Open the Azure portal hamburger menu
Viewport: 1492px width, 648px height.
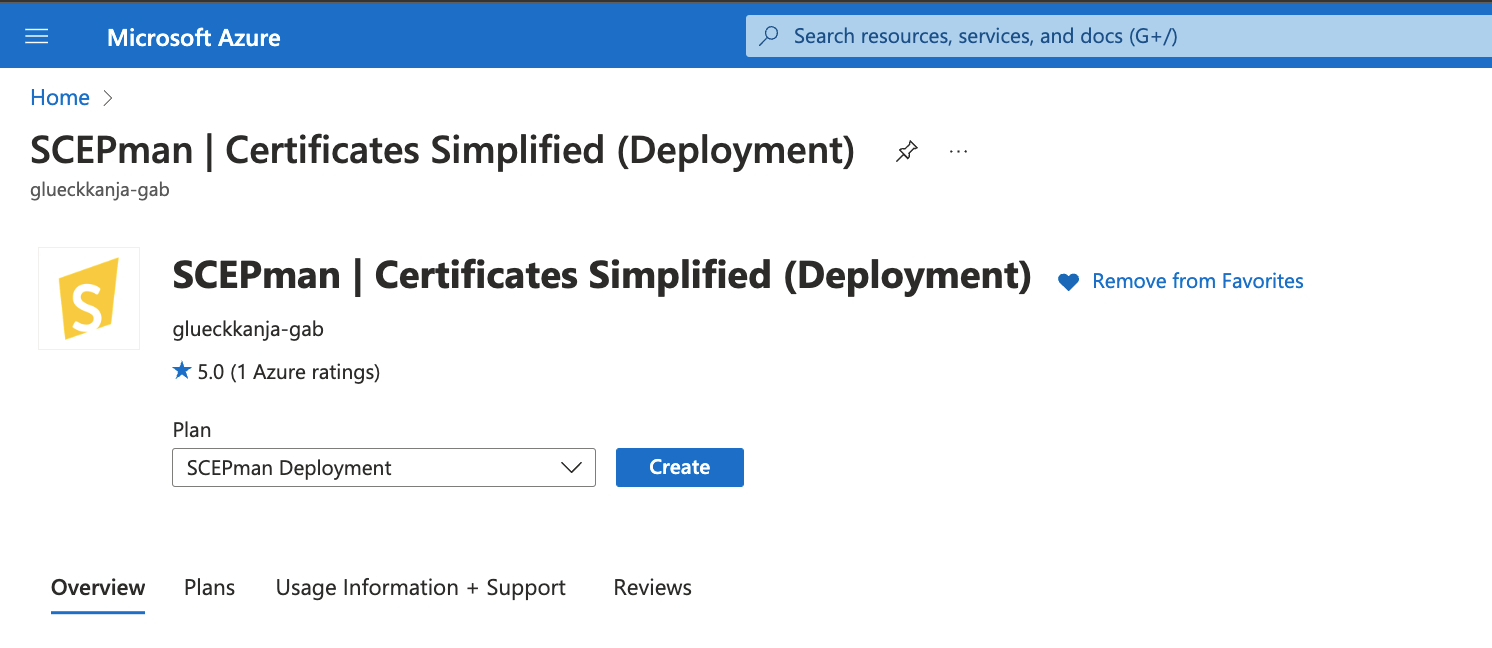coord(37,37)
